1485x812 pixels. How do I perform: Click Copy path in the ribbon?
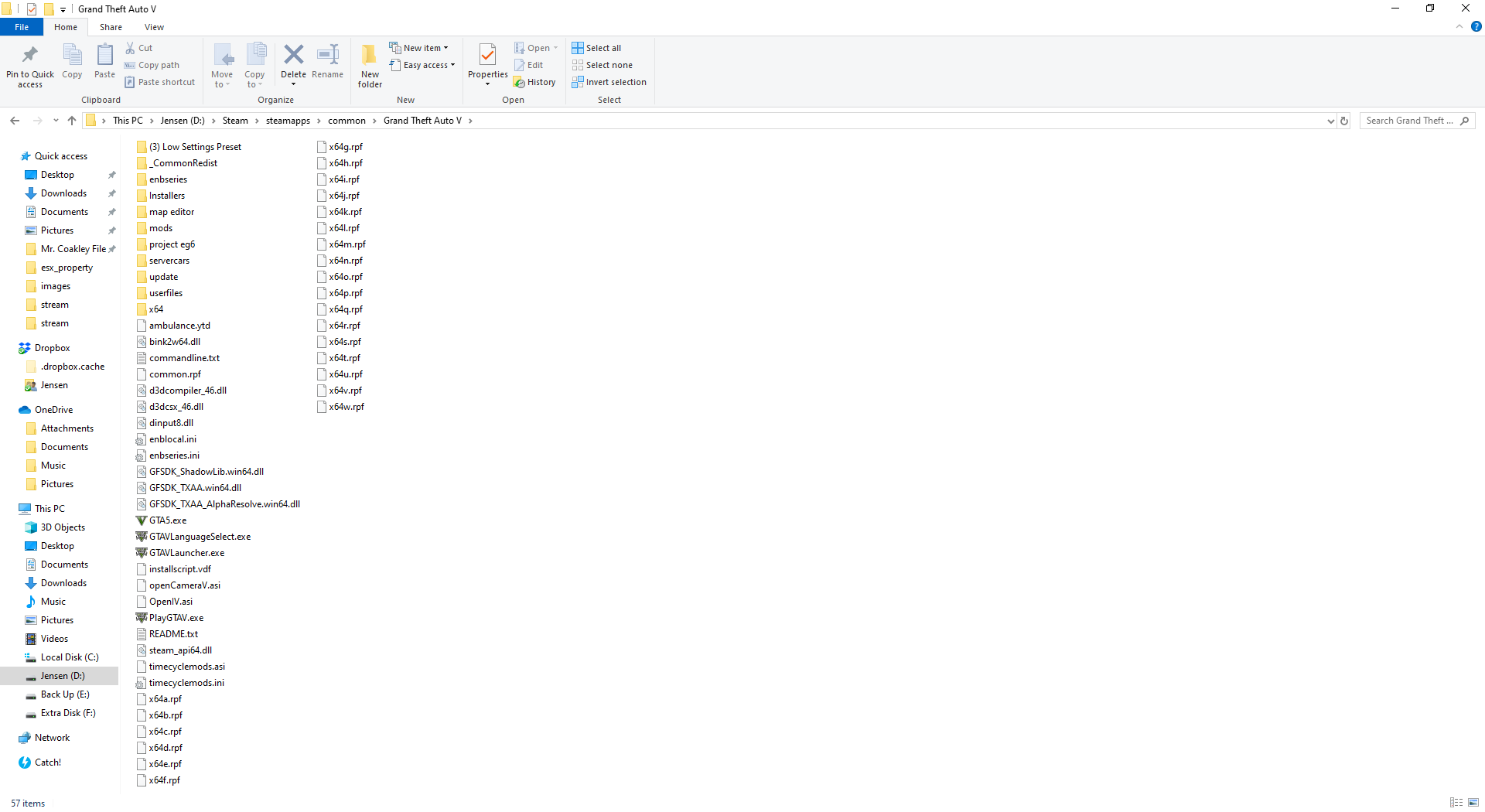pyautogui.click(x=152, y=65)
